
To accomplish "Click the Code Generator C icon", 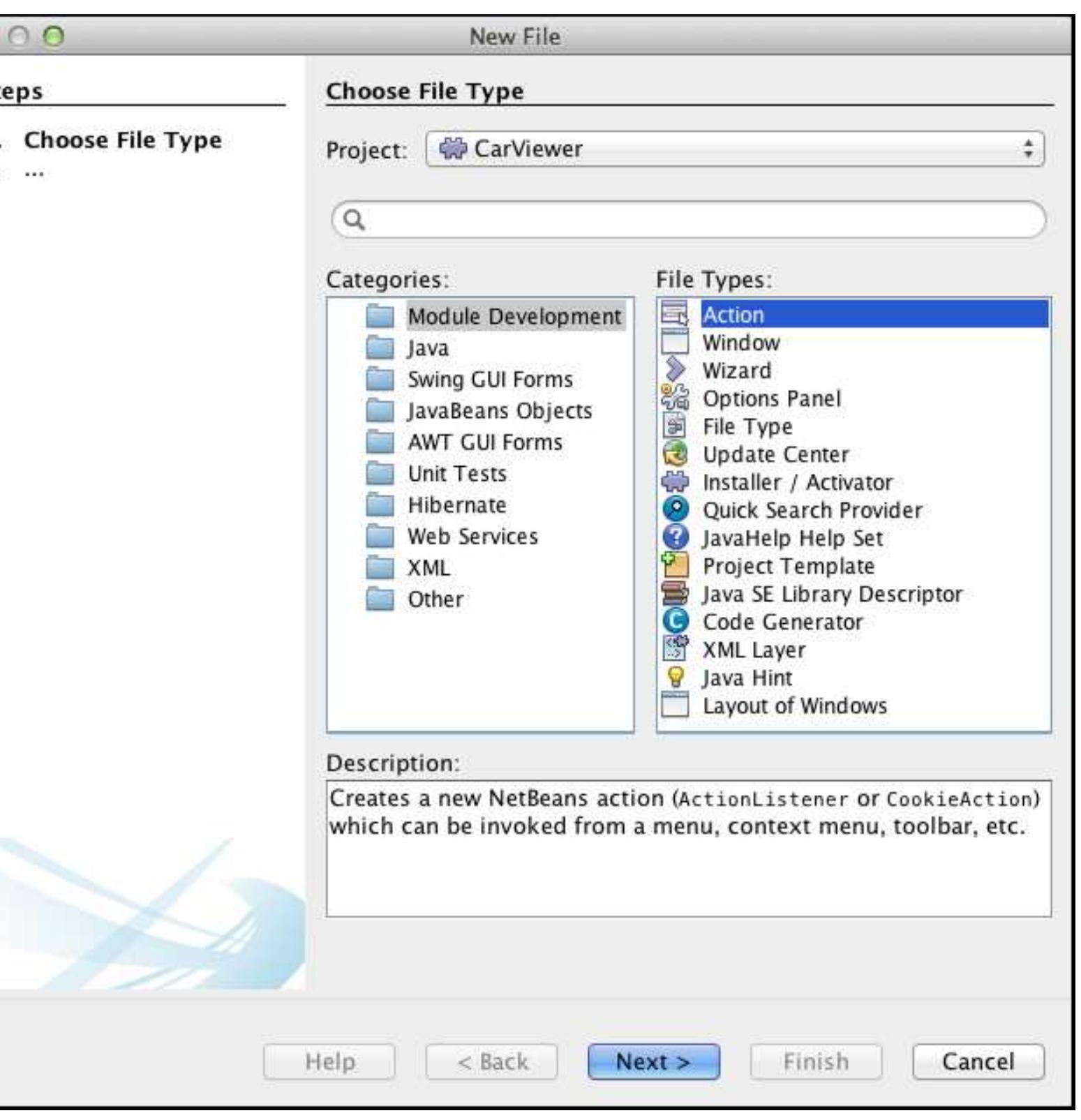I will 674,621.
